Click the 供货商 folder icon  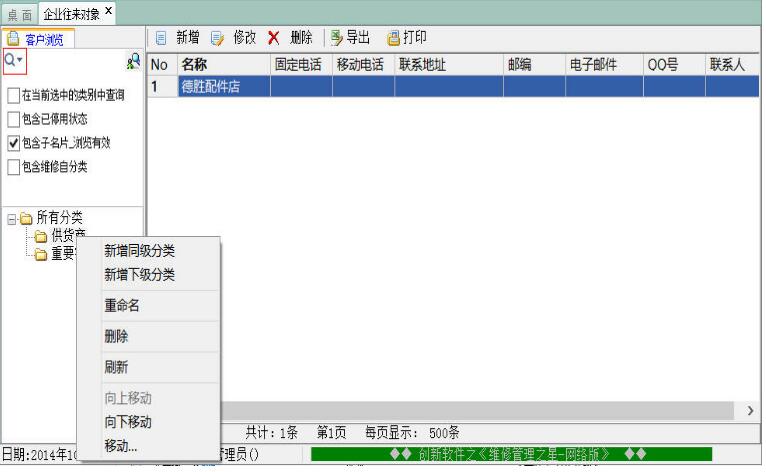pyautogui.click(x=41, y=237)
